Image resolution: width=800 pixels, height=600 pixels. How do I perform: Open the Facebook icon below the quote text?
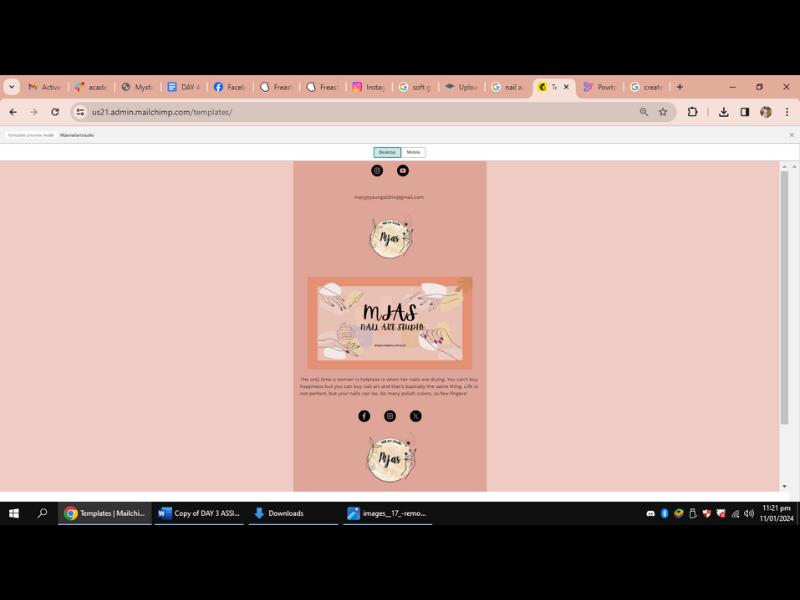coord(364,416)
